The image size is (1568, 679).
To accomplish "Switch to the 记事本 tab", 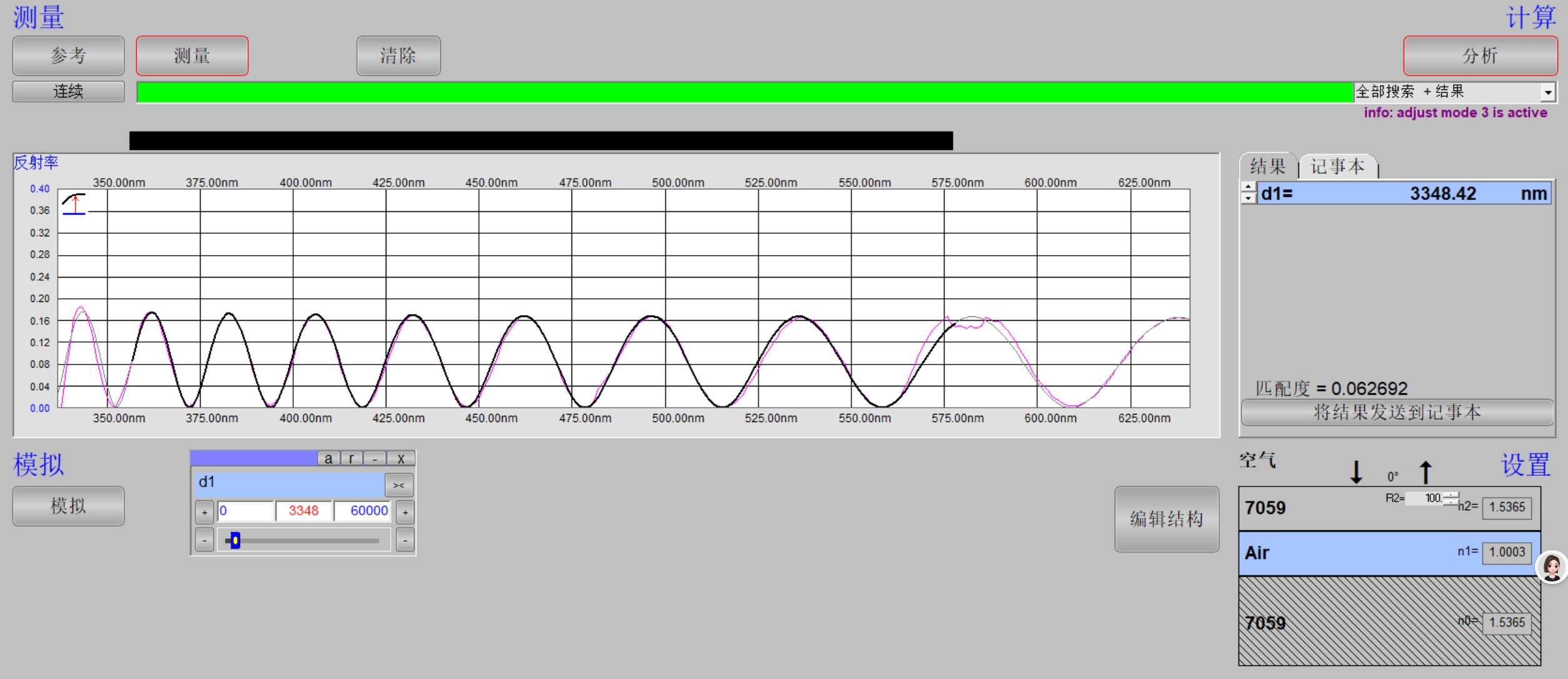I will coord(1337,166).
